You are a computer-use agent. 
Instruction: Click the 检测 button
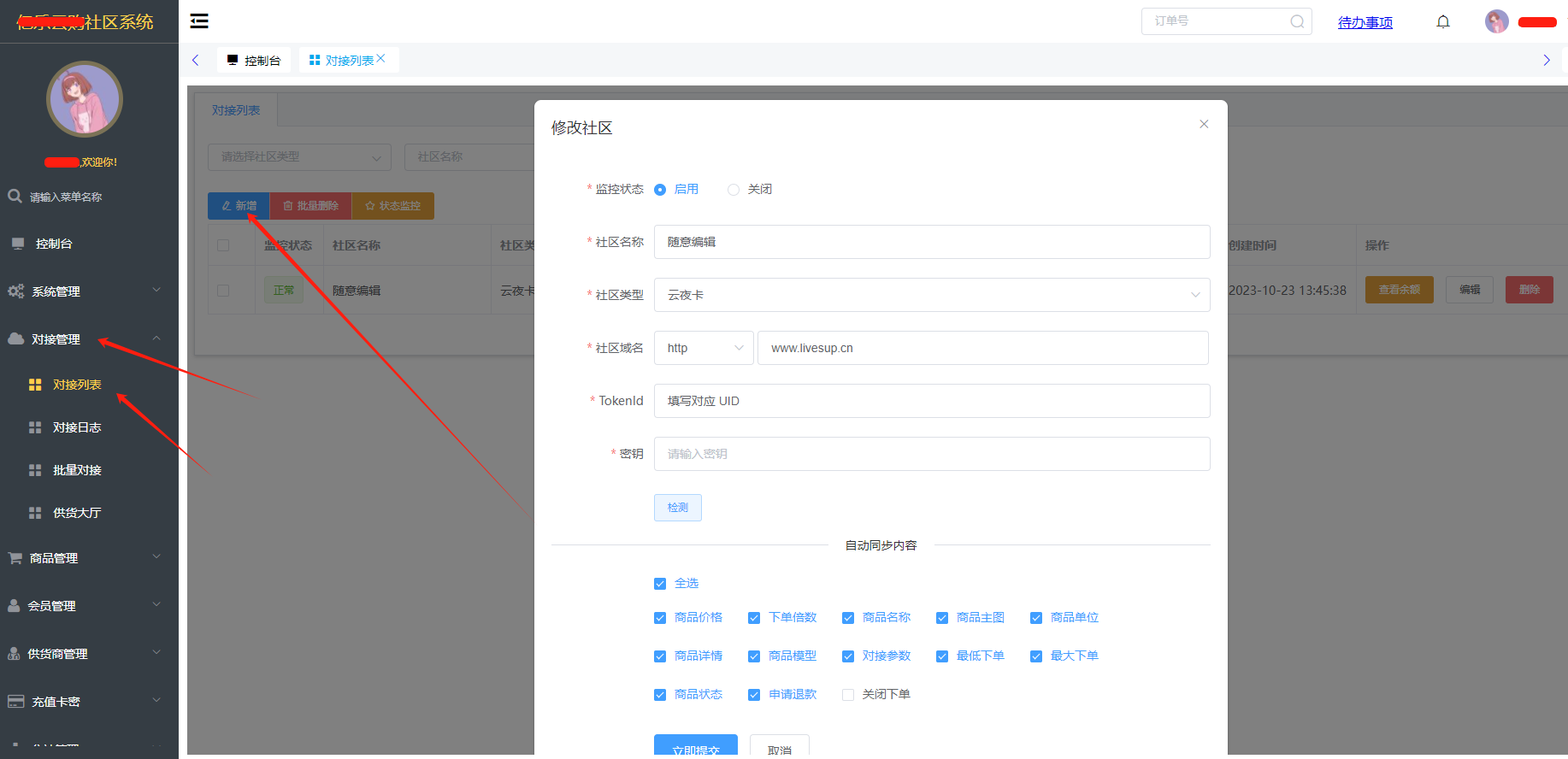click(x=677, y=508)
